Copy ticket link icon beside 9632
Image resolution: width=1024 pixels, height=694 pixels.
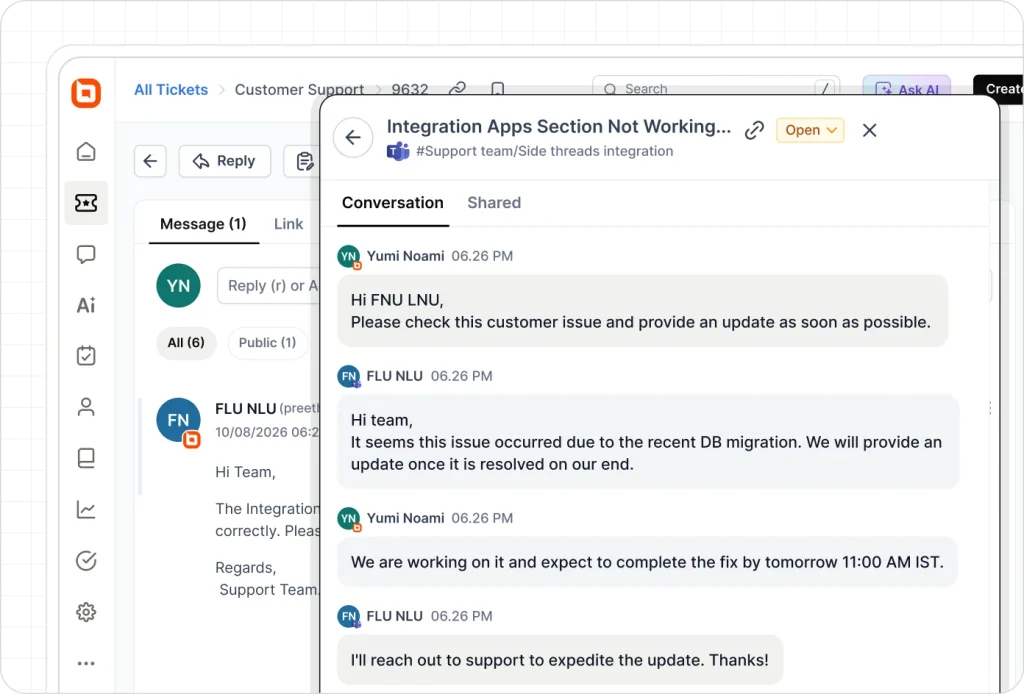pyautogui.click(x=458, y=88)
